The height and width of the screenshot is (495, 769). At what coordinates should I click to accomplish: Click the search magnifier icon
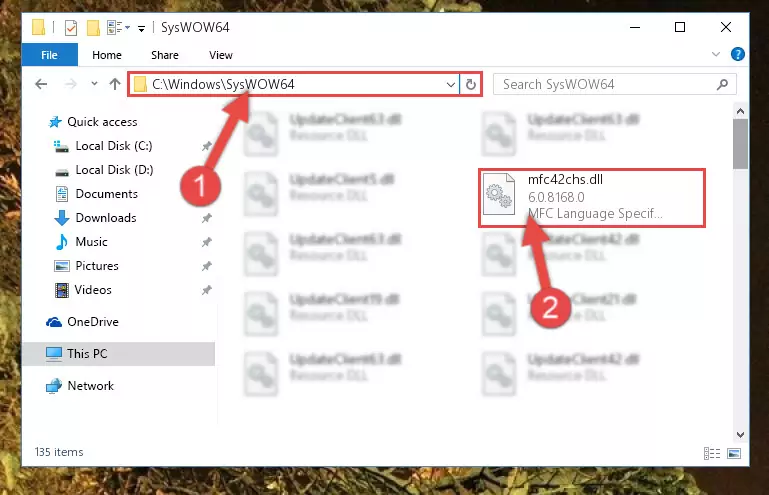pos(722,84)
